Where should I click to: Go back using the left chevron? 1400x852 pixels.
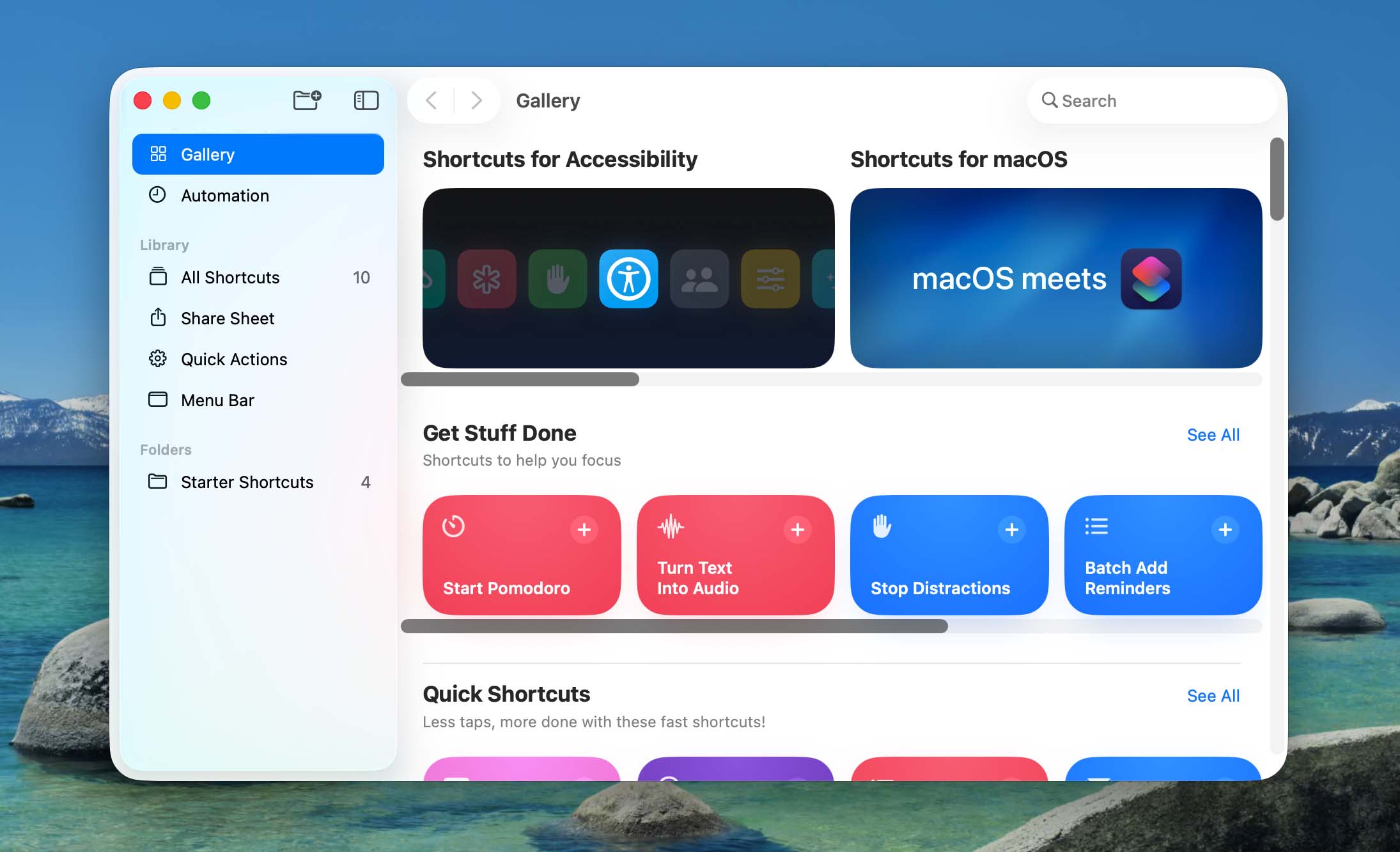[432, 100]
